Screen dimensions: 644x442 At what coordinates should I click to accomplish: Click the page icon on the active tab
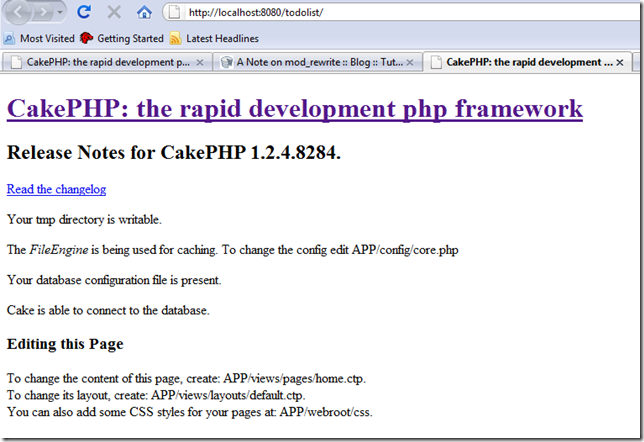click(436, 62)
